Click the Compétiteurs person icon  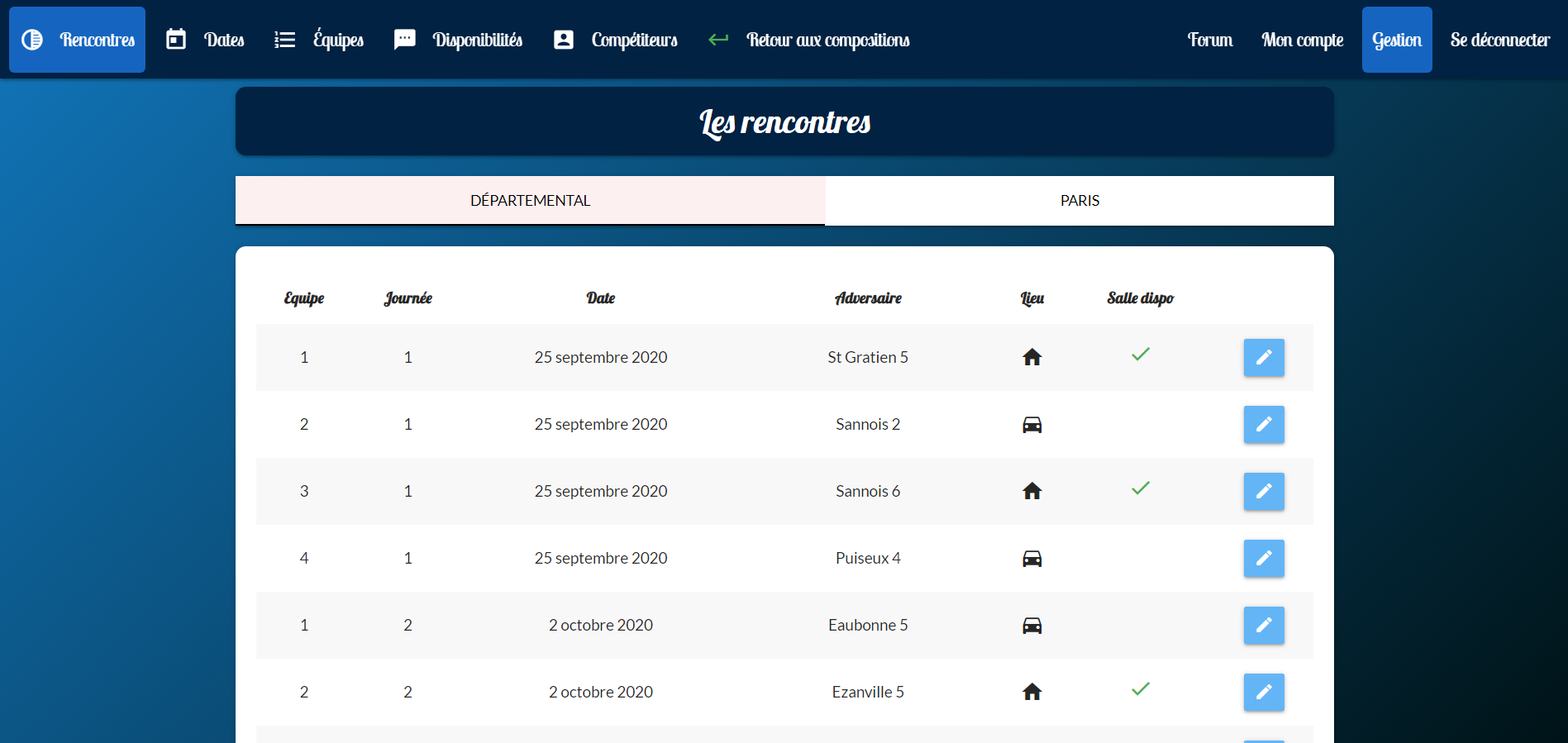564,40
